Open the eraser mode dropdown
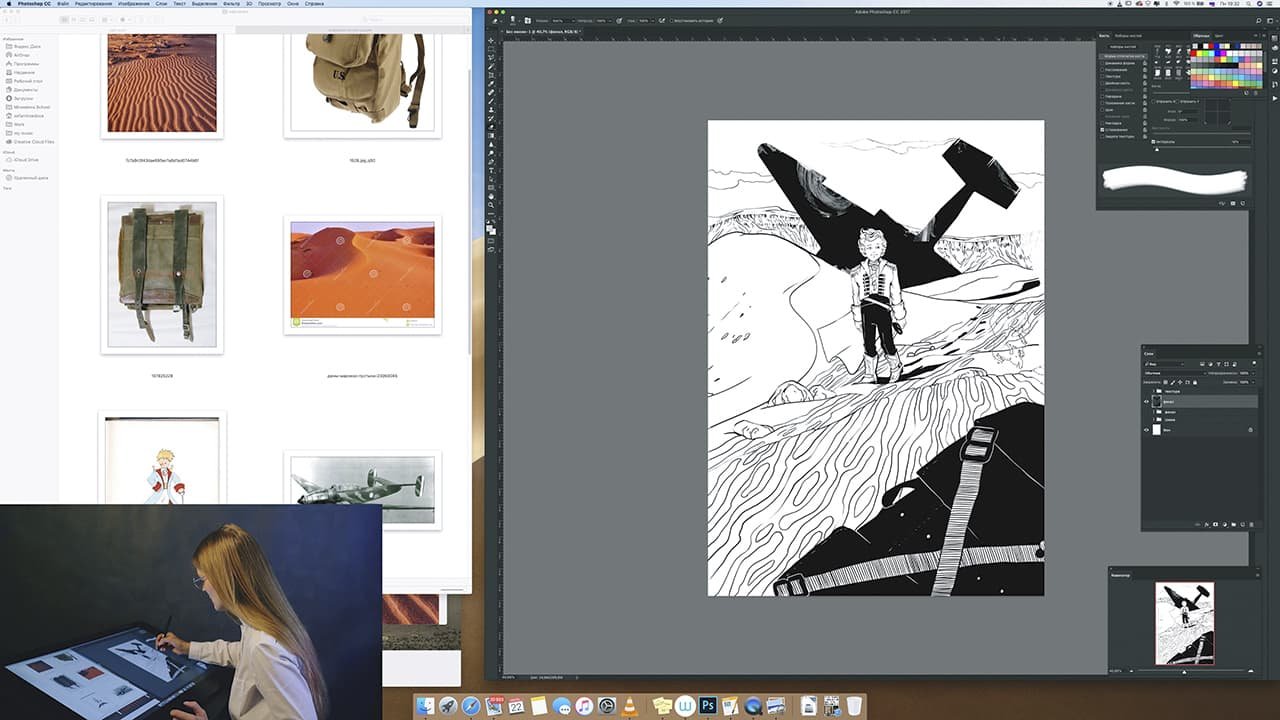1280x720 pixels. tap(563, 20)
